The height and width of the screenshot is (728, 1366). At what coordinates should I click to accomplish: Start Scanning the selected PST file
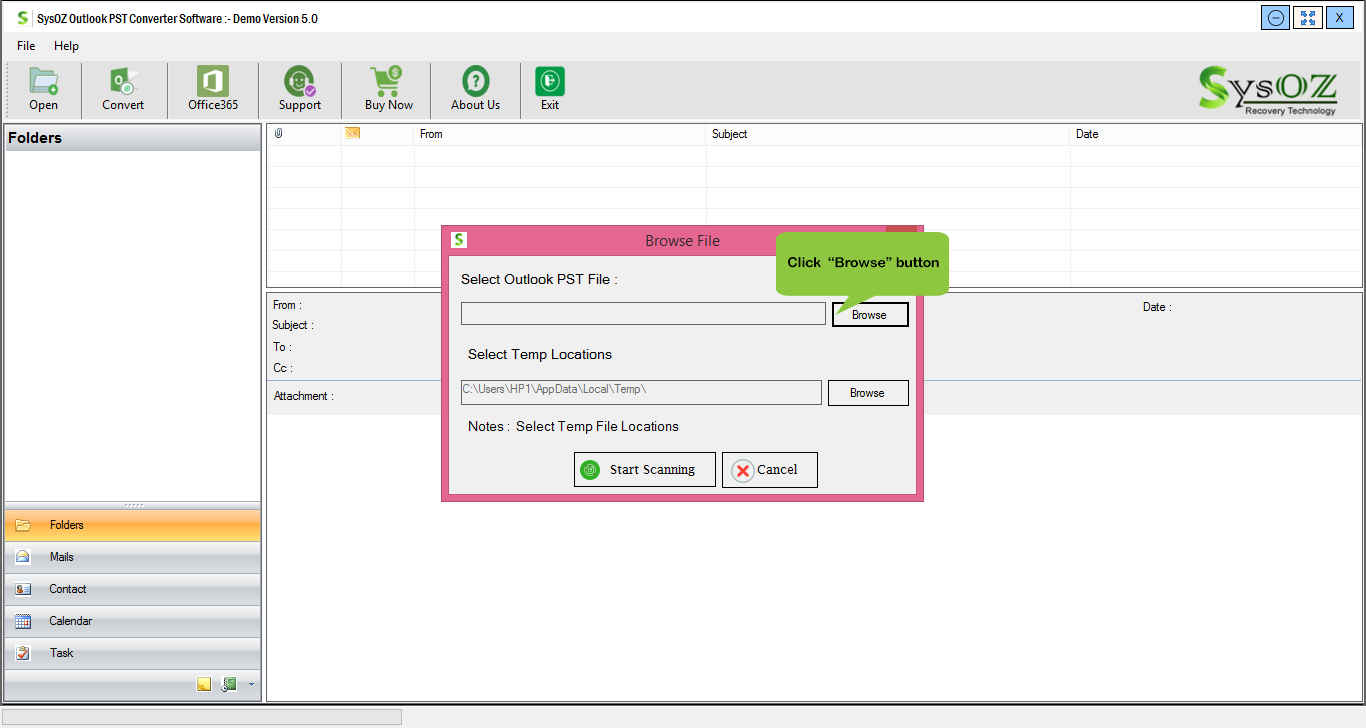tap(645, 470)
